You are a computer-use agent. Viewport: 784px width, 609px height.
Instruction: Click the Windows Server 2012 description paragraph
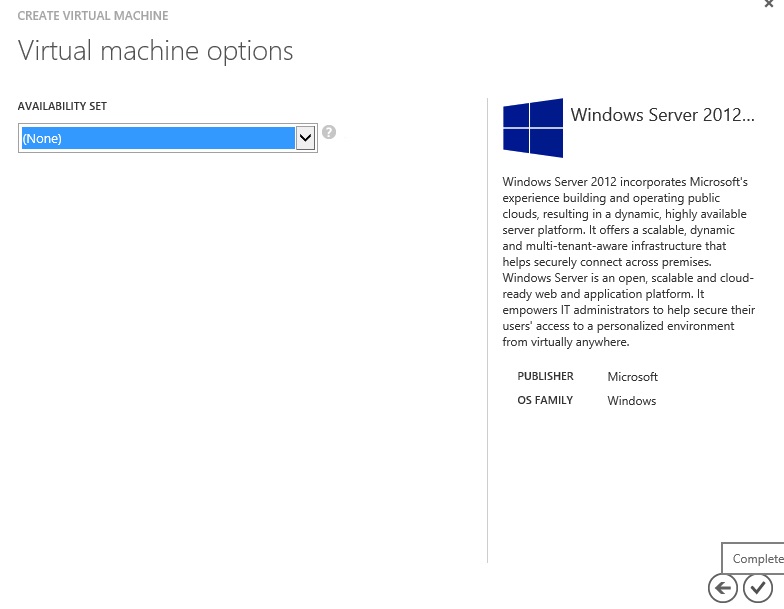(x=628, y=262)
